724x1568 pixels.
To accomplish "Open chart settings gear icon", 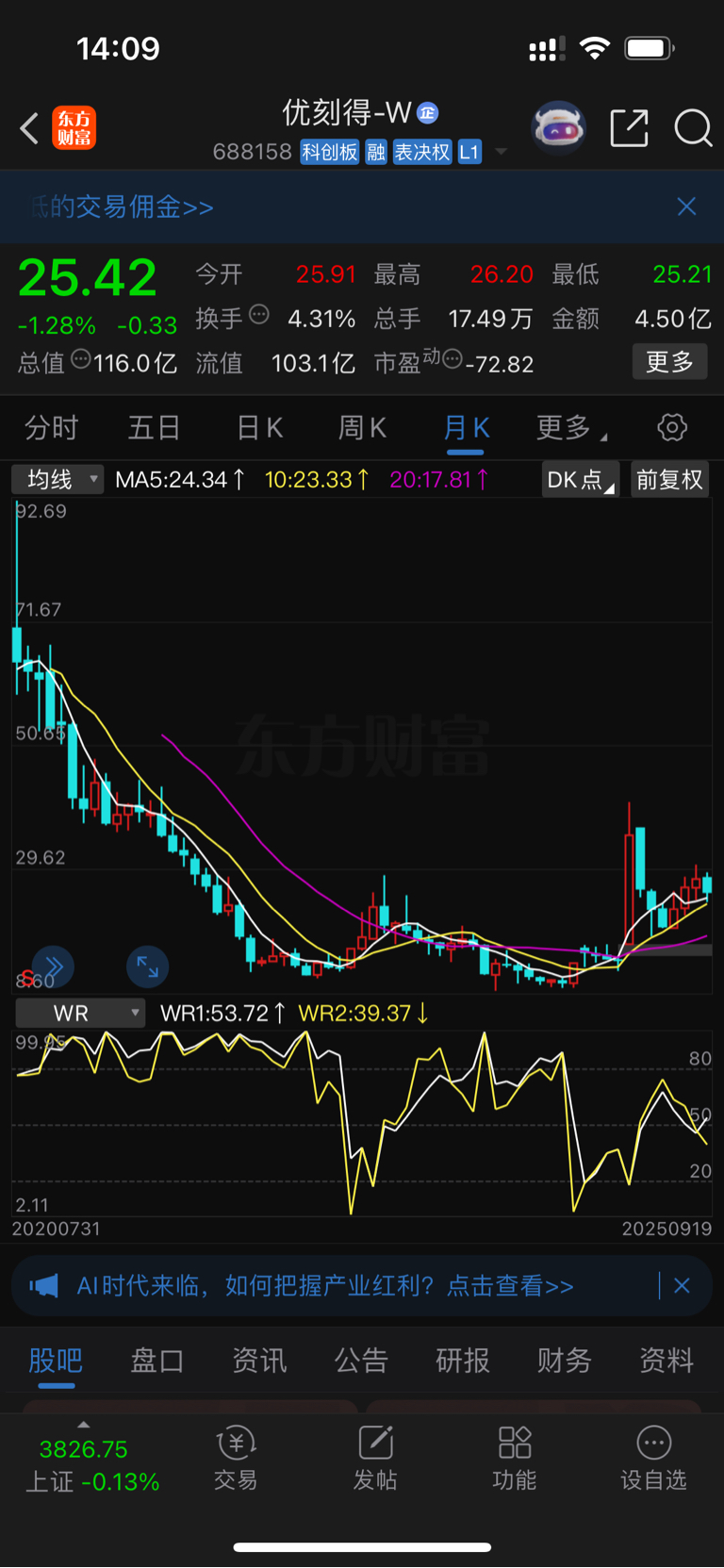I will 672,428.
